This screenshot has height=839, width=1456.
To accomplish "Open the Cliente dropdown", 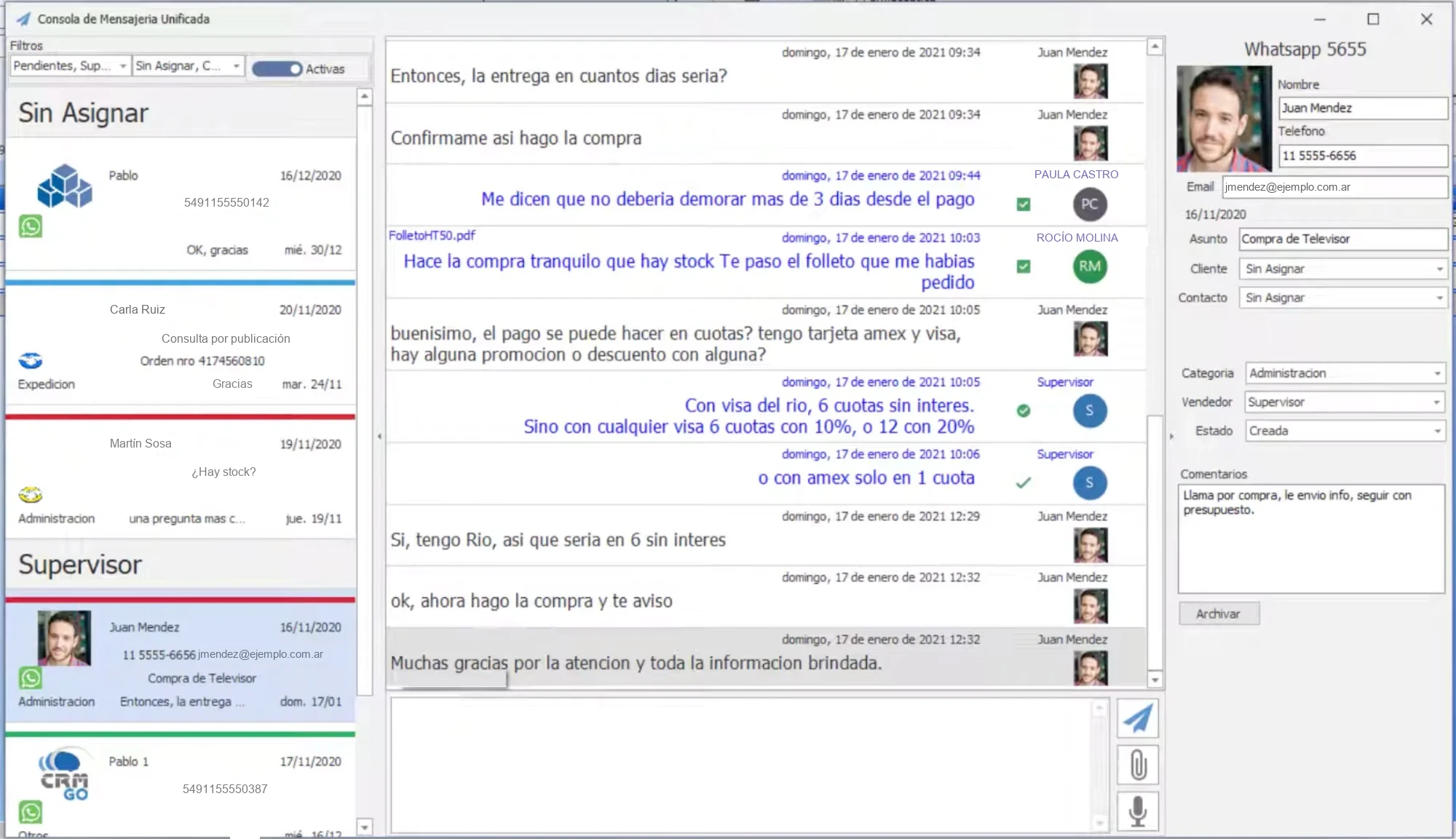I will point(1343,269).
